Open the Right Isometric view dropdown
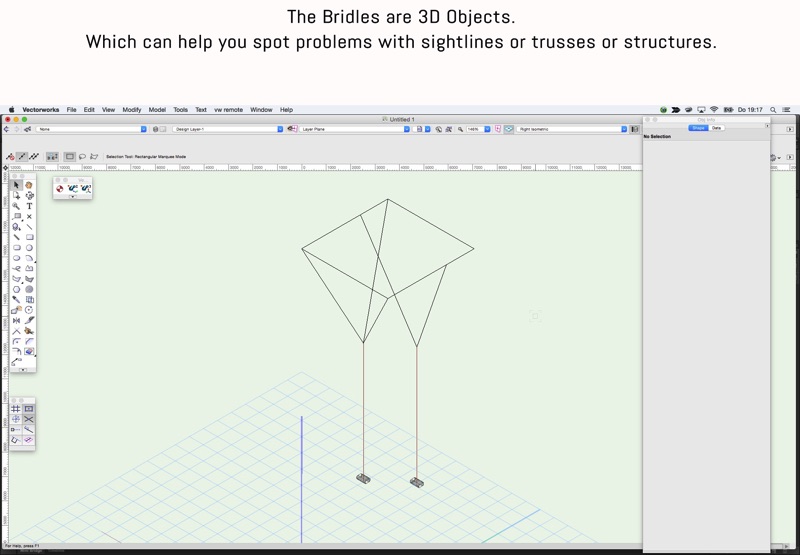This screenshot has height=555, width=800. [x=572, y=130]
